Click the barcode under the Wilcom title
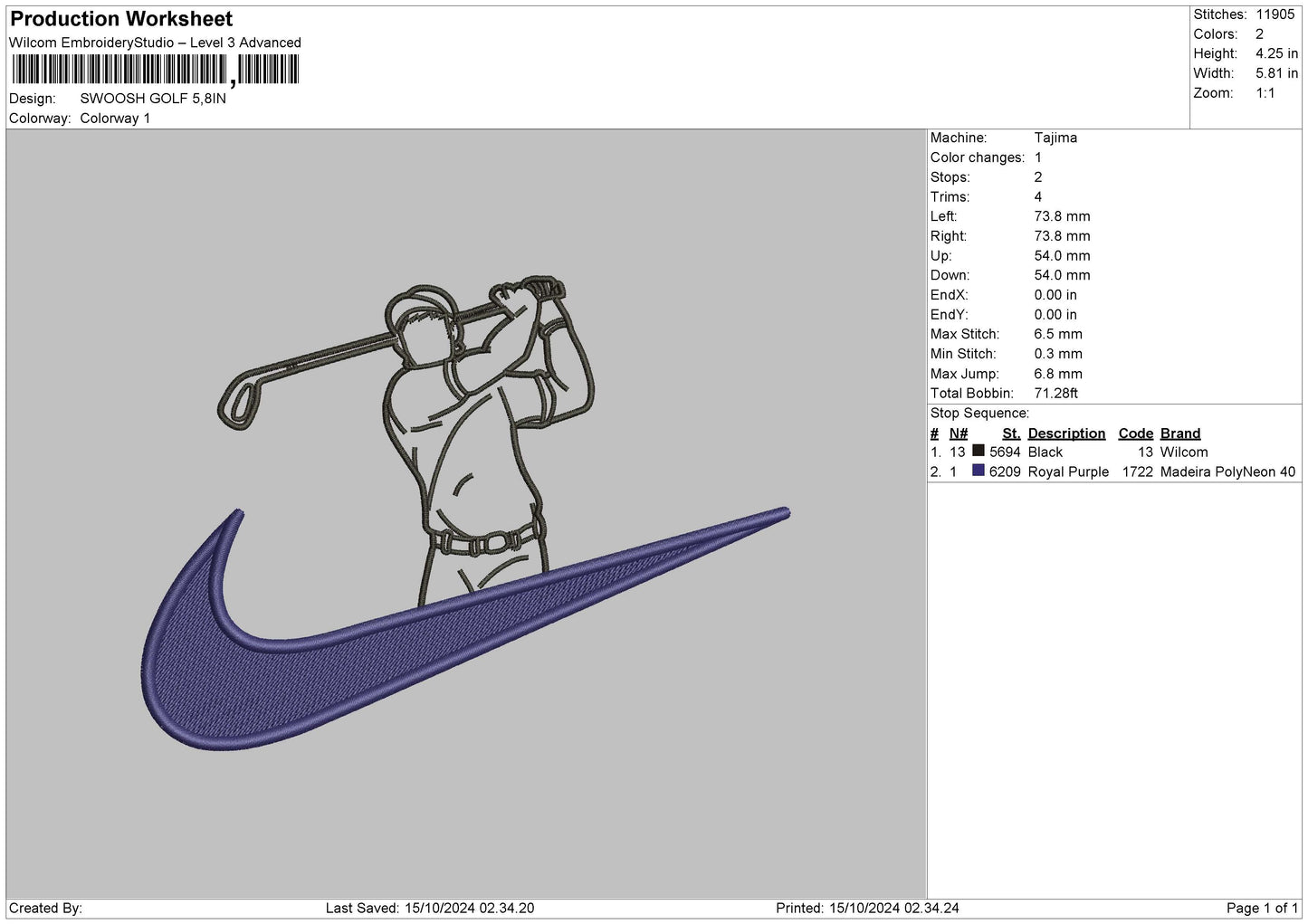1308x924 pixels. point(155,70)
